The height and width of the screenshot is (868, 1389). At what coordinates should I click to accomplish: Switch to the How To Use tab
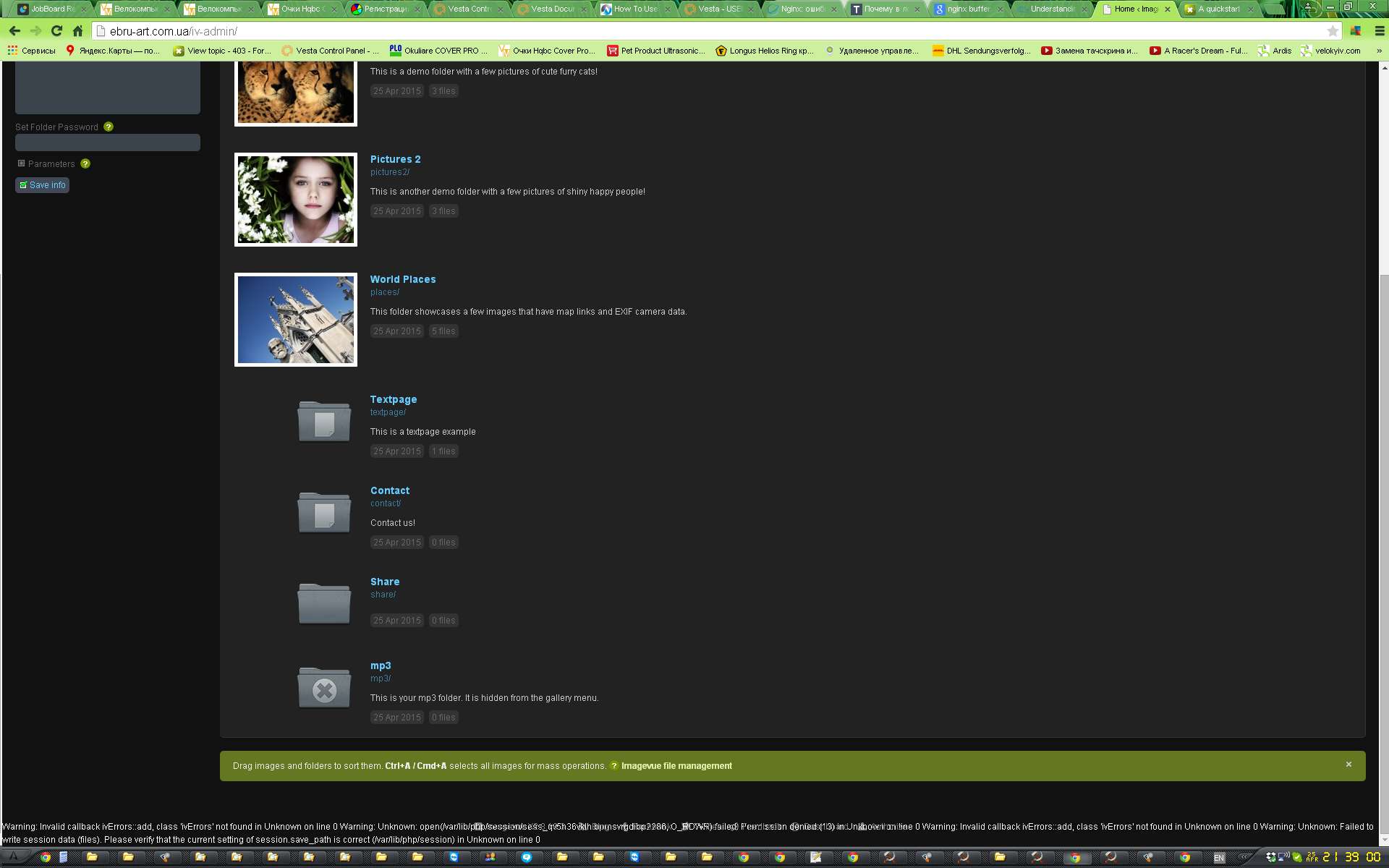[634, 9]
